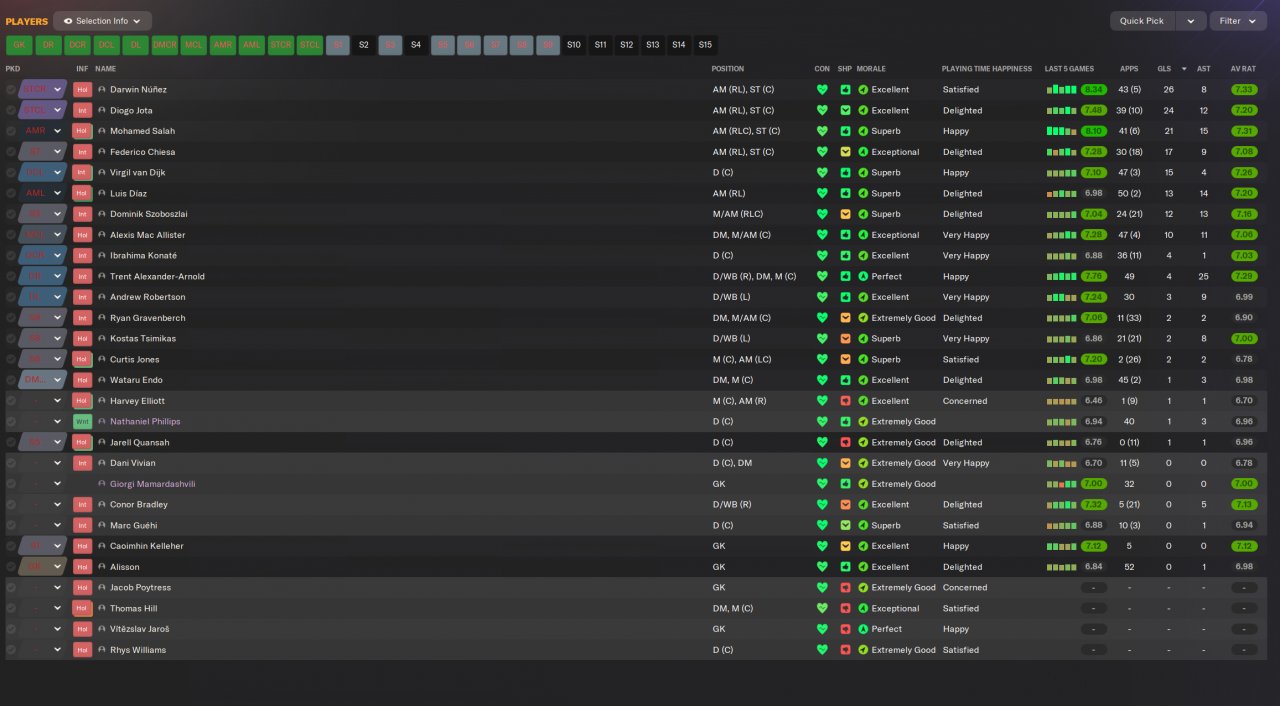Open profile icon beside Virgil van Dijk

[x=102, y=173]
